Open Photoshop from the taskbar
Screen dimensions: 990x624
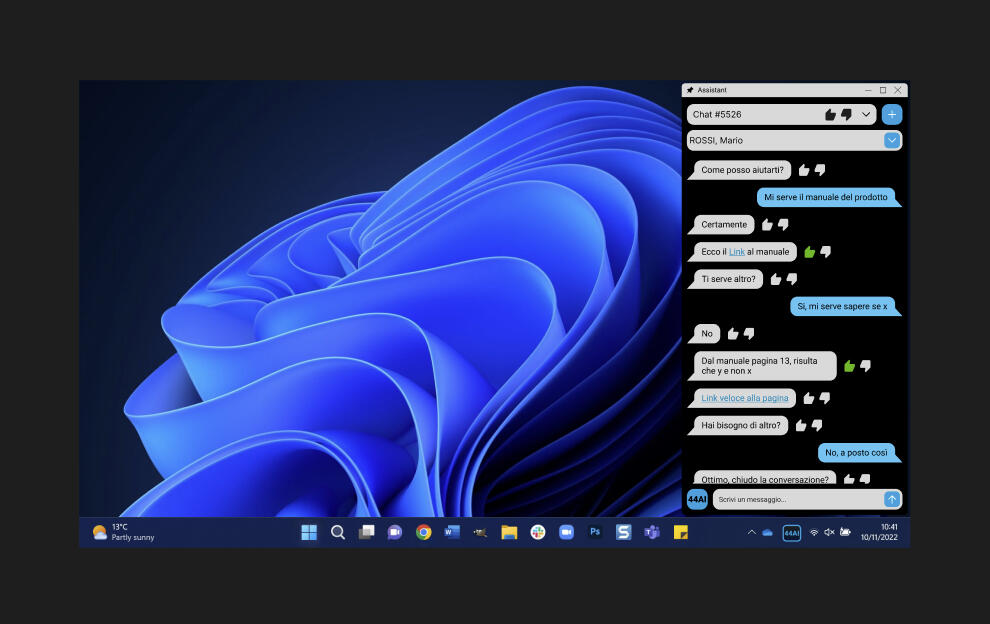pos(595,532)
